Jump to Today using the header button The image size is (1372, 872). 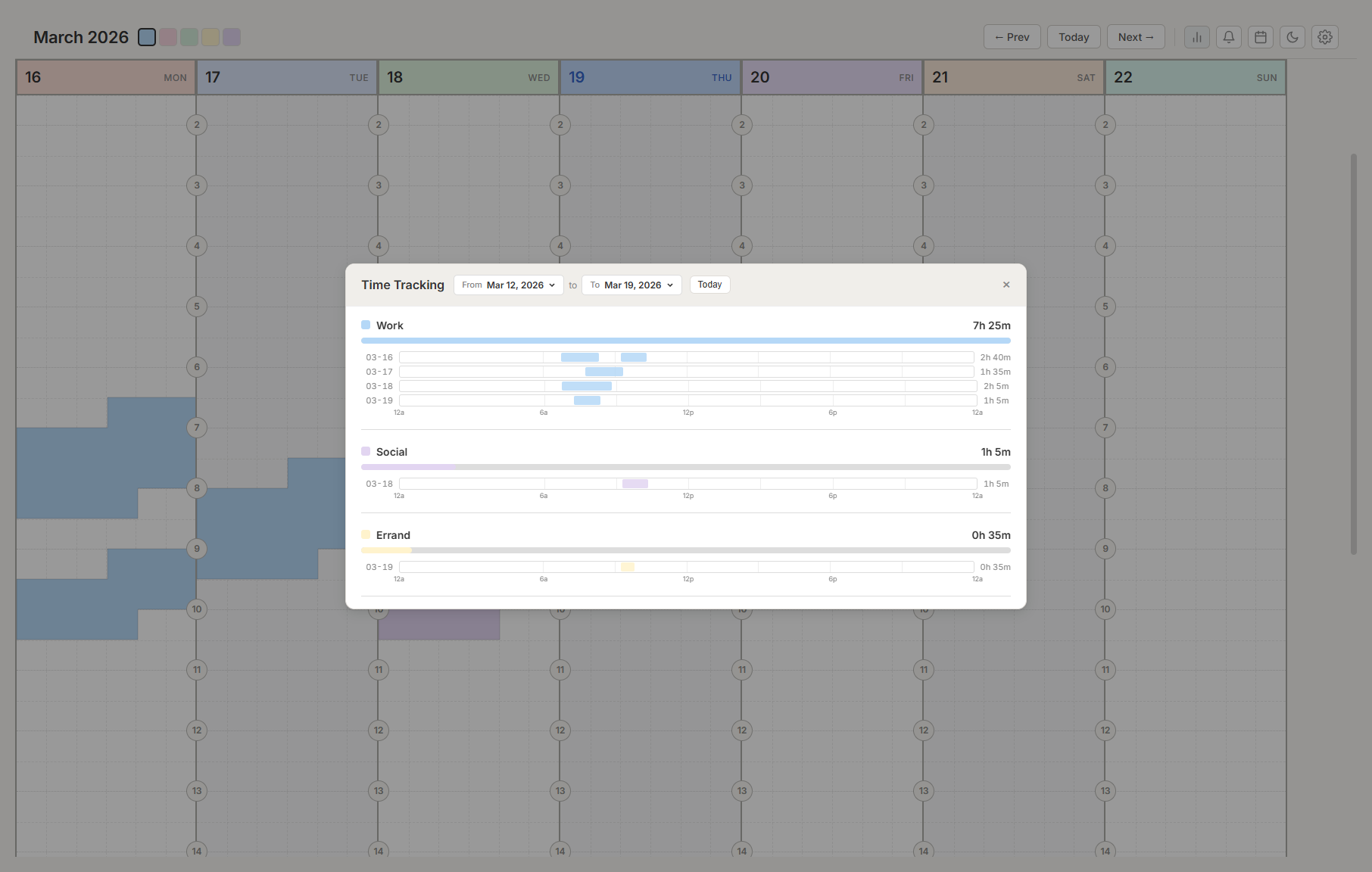coord(1073,36)
